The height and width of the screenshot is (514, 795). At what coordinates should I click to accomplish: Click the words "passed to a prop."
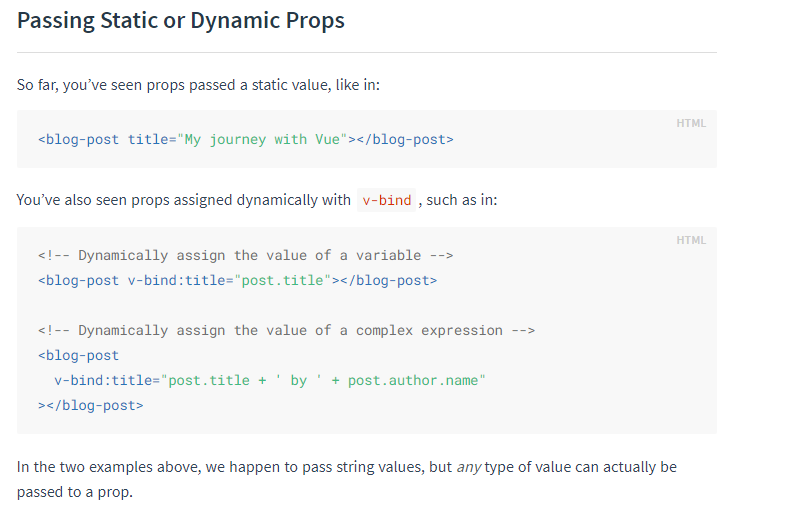click(x=74, y=493)
